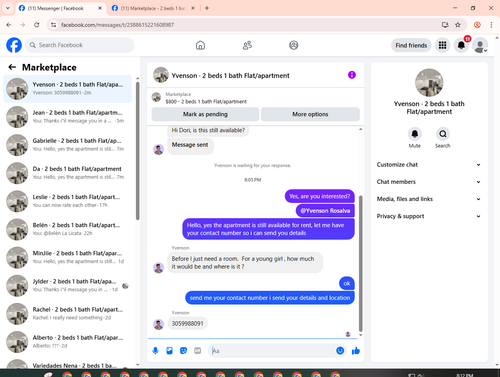Open the Home feed icon
Screen dimensions: 500x377
pyautogui.click(x=200, y=45)
